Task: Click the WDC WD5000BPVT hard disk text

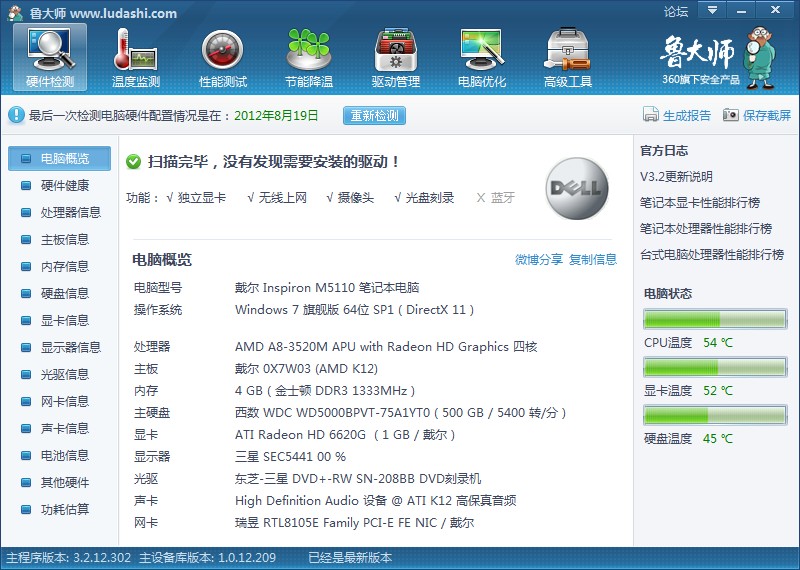Action: (401, 413)
